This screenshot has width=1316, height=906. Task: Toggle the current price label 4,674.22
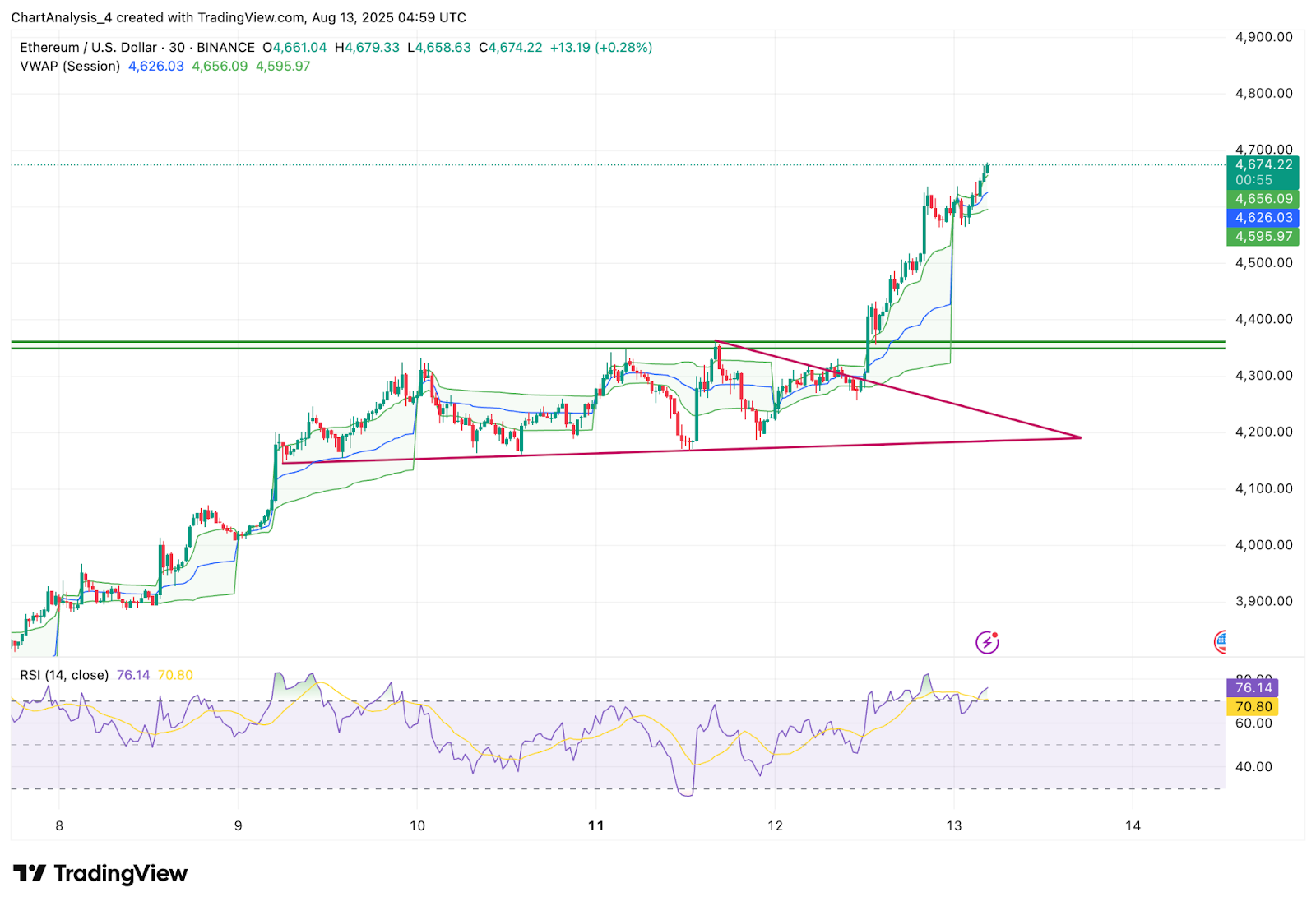tap(1263, 166)
